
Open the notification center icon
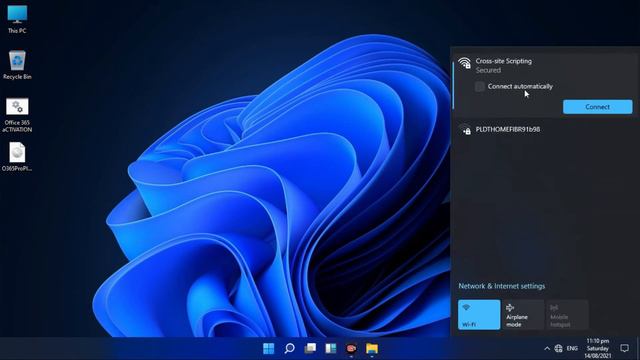coord(624,348)
